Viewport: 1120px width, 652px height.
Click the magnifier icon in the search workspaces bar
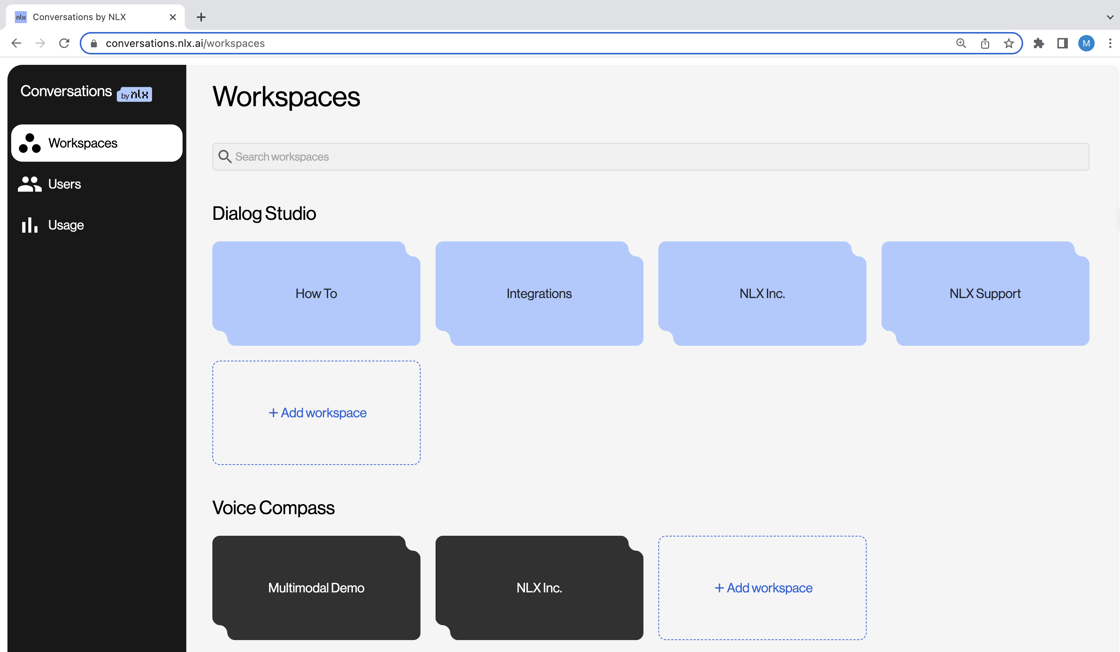tap(224, 156)
